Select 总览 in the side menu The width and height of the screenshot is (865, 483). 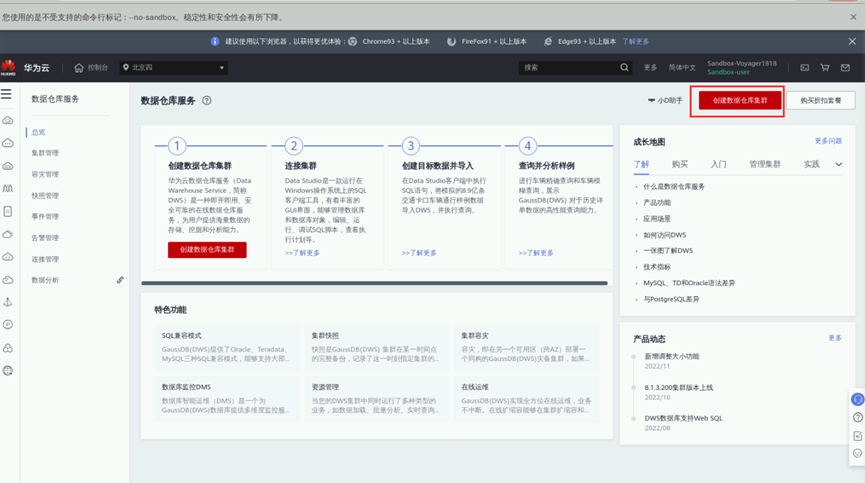click(38, 132)
